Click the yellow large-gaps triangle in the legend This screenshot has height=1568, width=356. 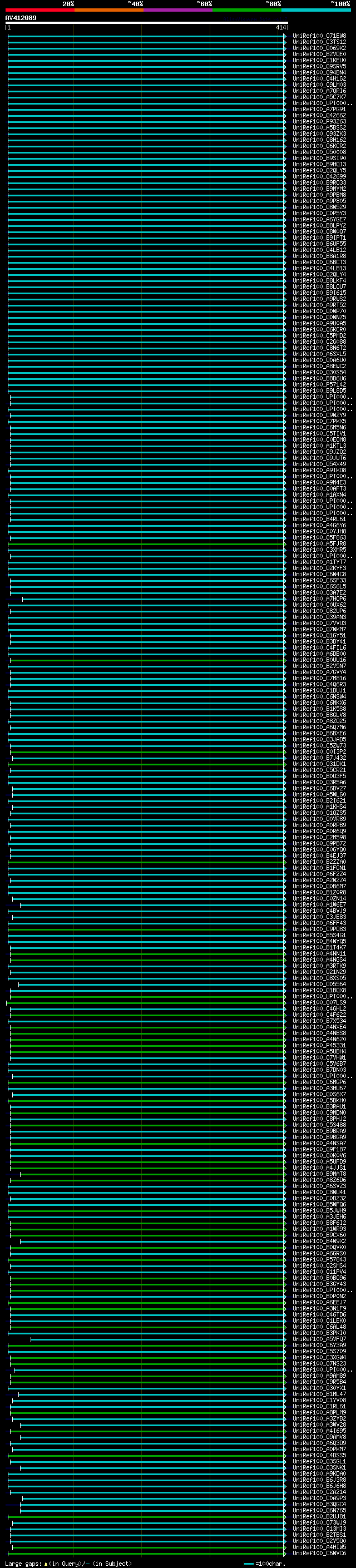point(46,1563)
